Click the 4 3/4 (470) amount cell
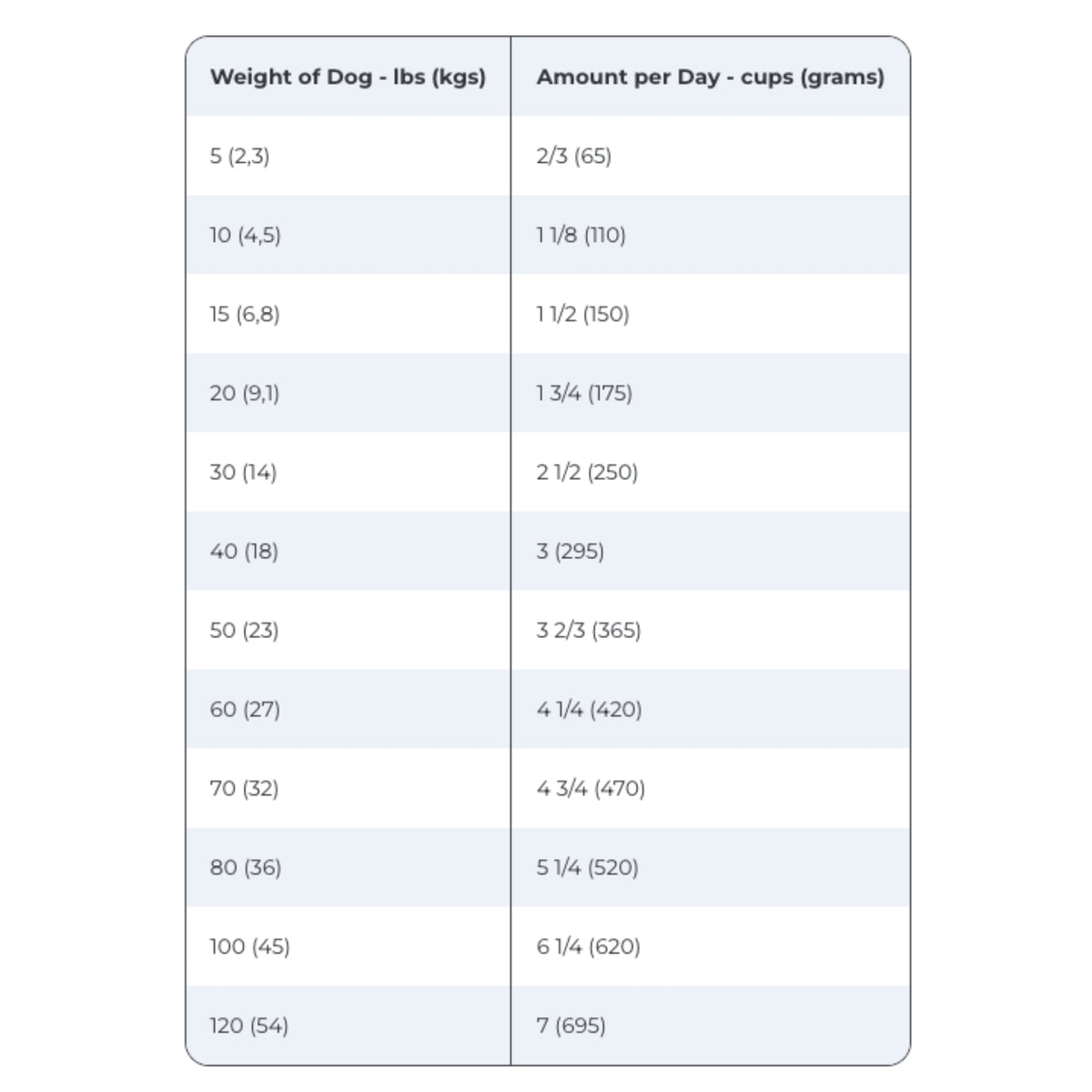This screenshot has height=1092, width=1092. (x=591, y=789)
